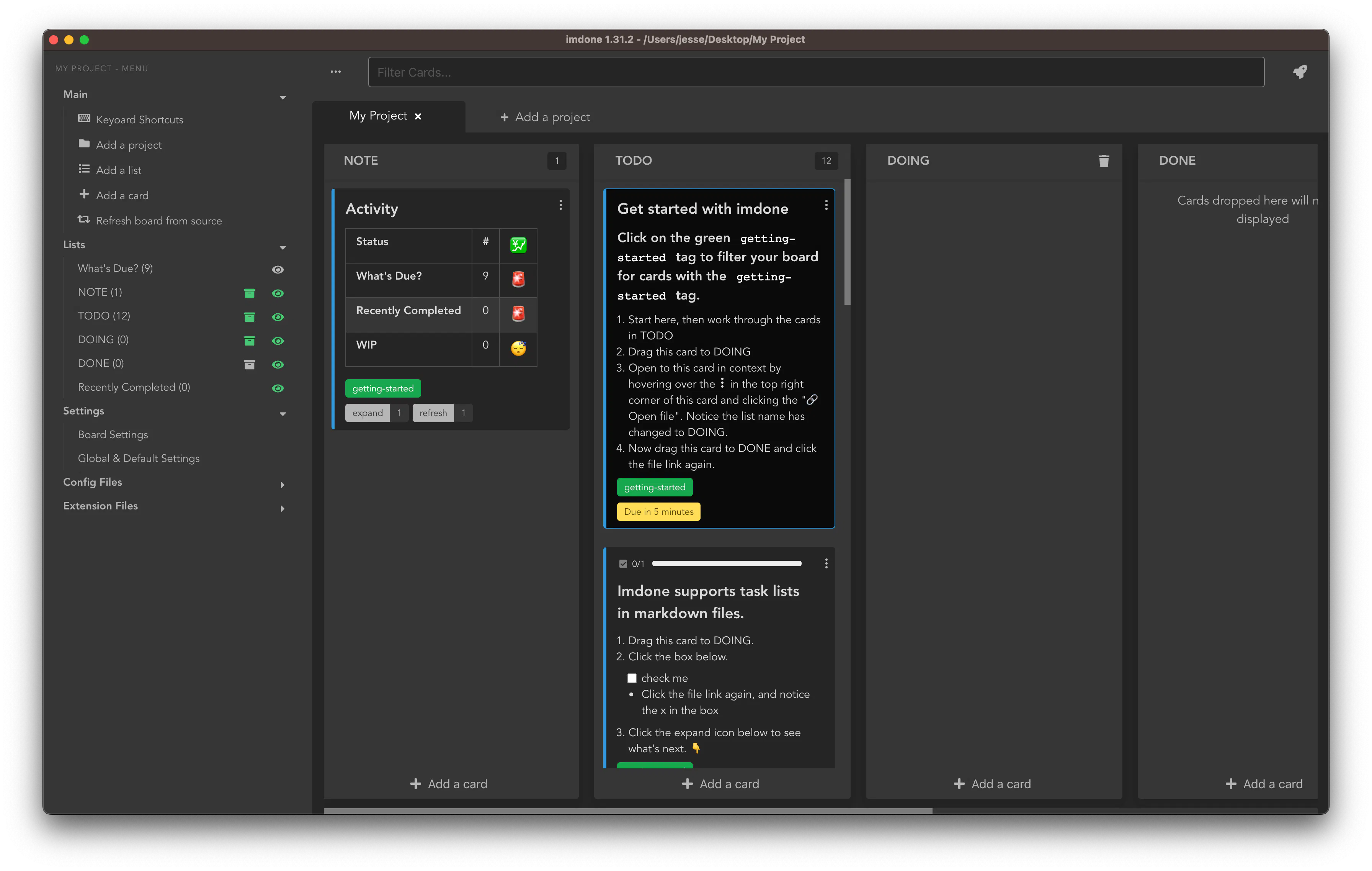Click the NOTE column card count badge
The image size is (1372, 871).
pos(557,161)
